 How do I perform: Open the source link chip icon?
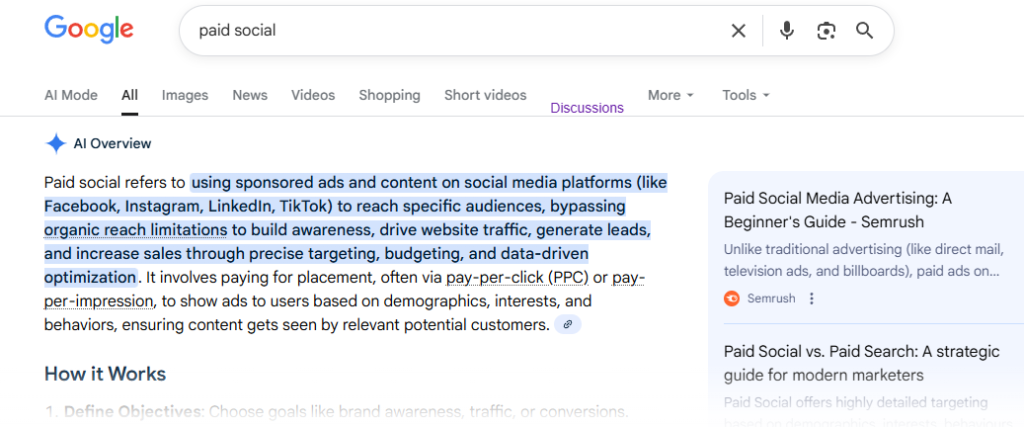coord(568,325)
